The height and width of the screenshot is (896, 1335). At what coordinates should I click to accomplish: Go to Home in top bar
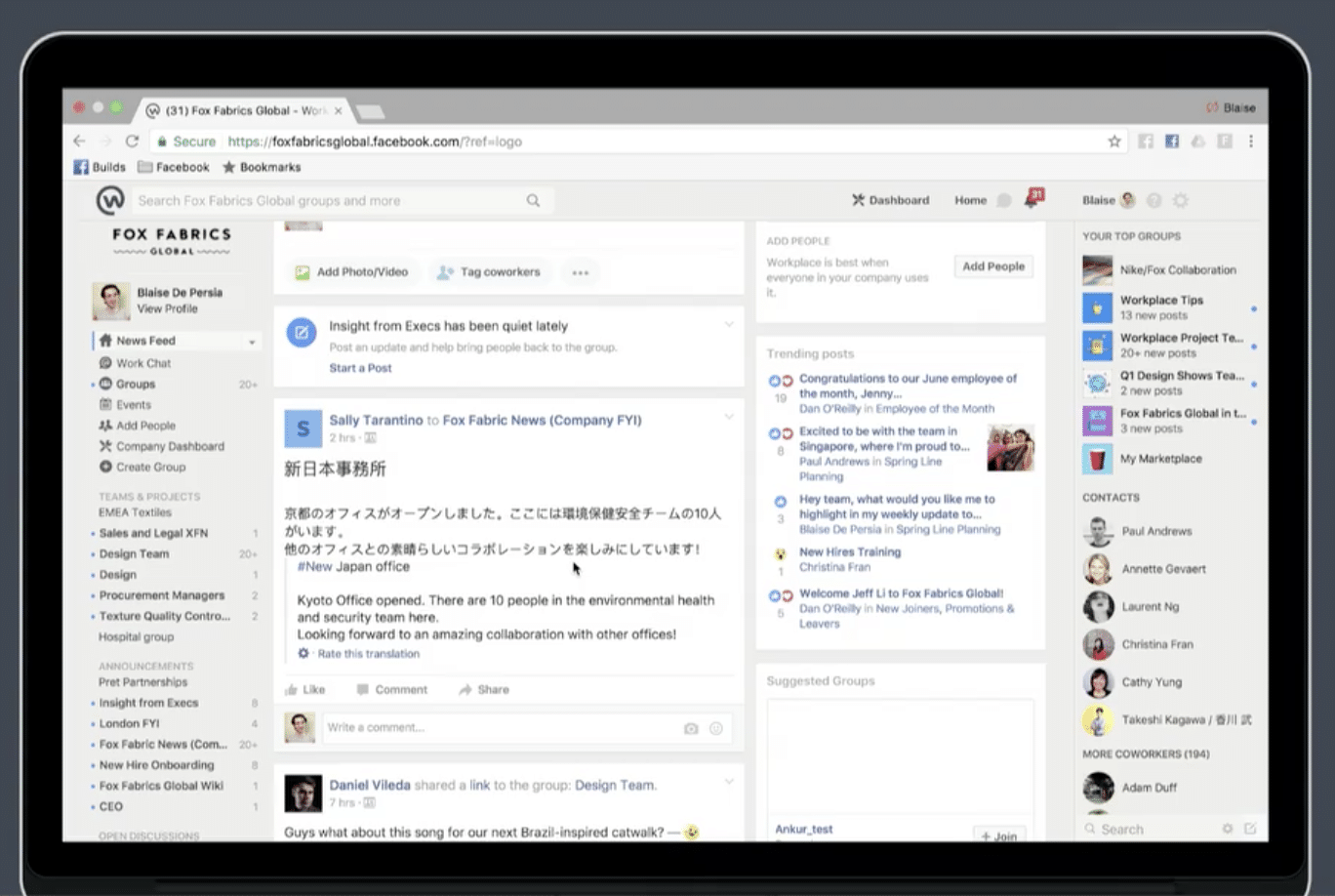(970, 200)
